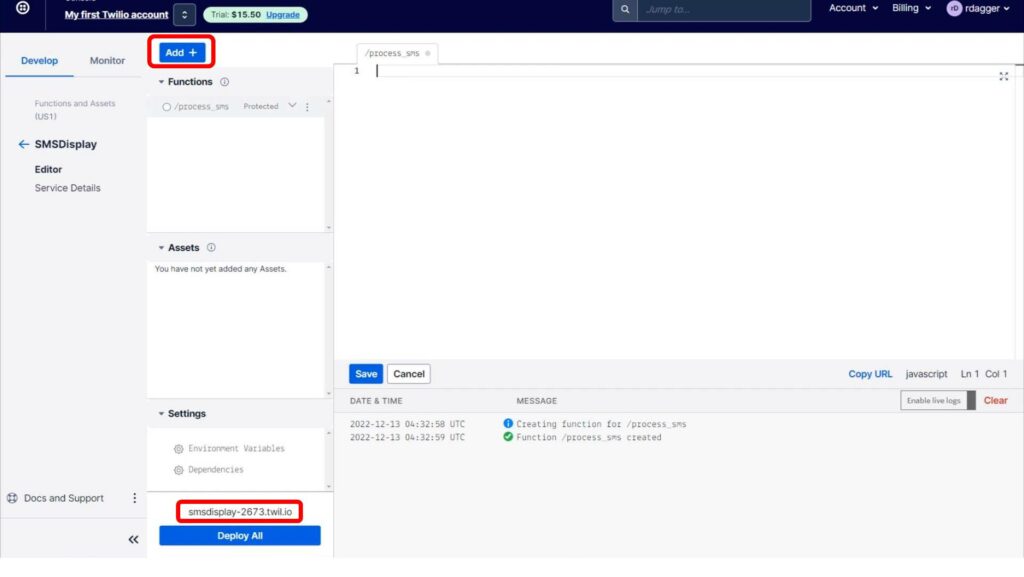Click the Twilio console home icon
The width and height of the screenshot is (1024, 577).
22,8
